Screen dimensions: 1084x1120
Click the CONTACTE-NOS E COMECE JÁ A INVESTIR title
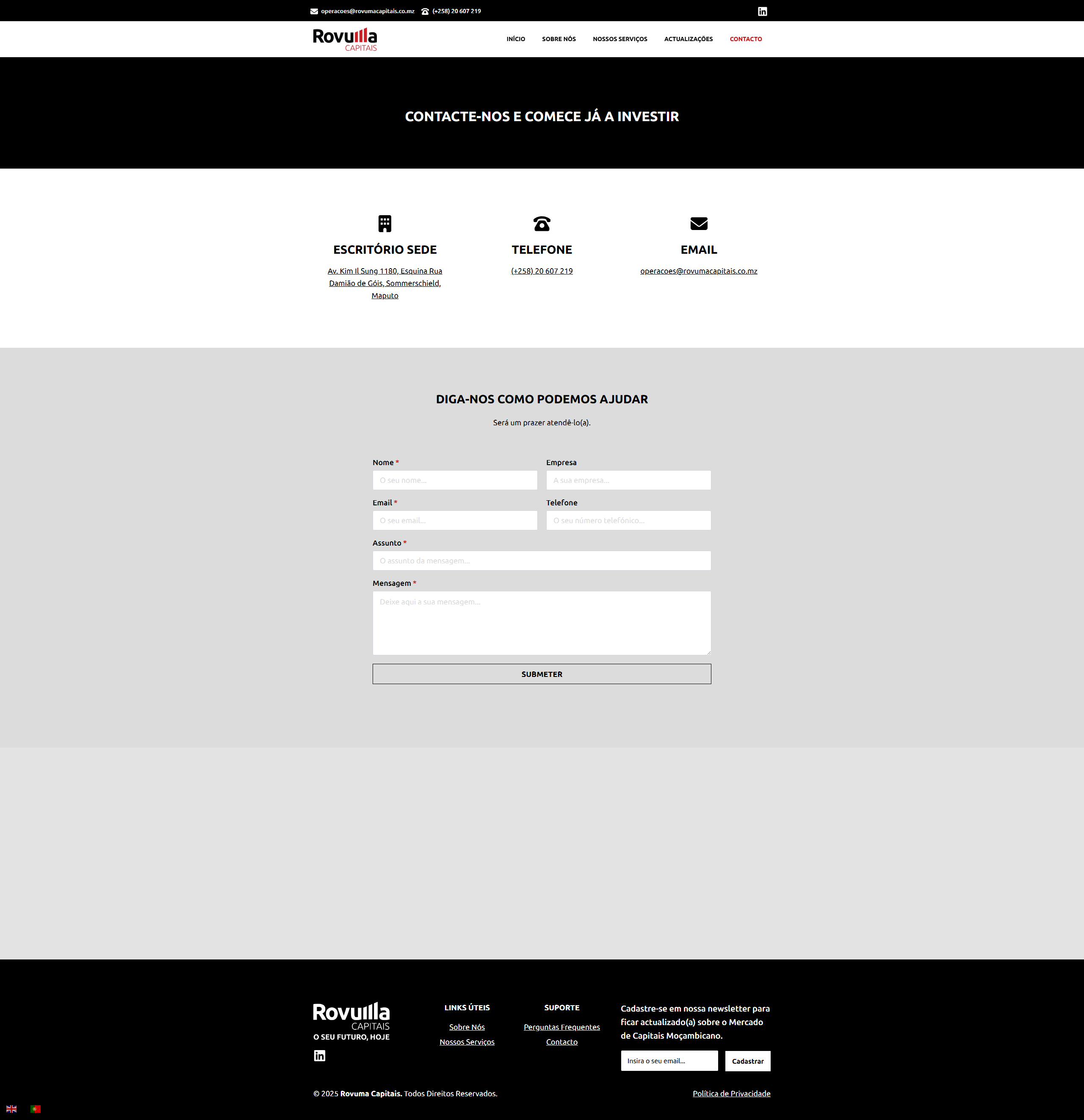point(542,116)
